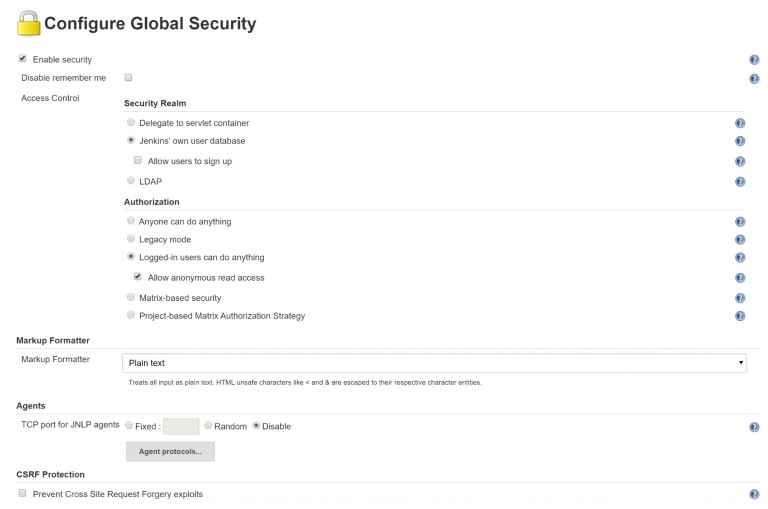Image resolution: width=768 pixels, height=509 pixels.
Task: Show help for Matrix-based security
Action: tap(740, 298)
